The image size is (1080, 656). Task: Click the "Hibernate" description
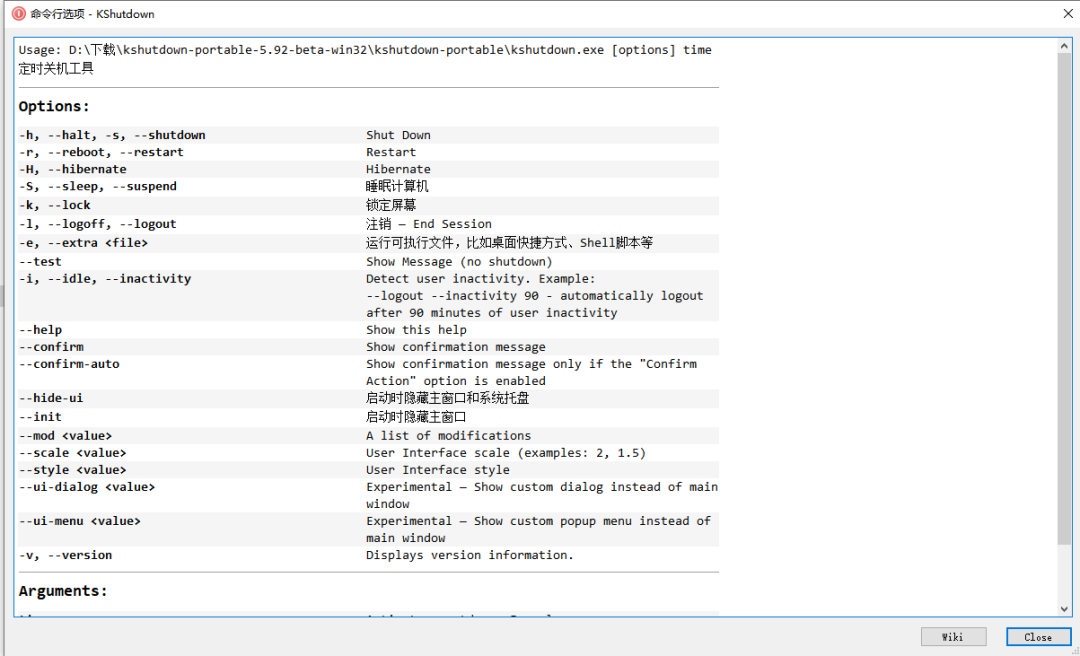[398, 170]
